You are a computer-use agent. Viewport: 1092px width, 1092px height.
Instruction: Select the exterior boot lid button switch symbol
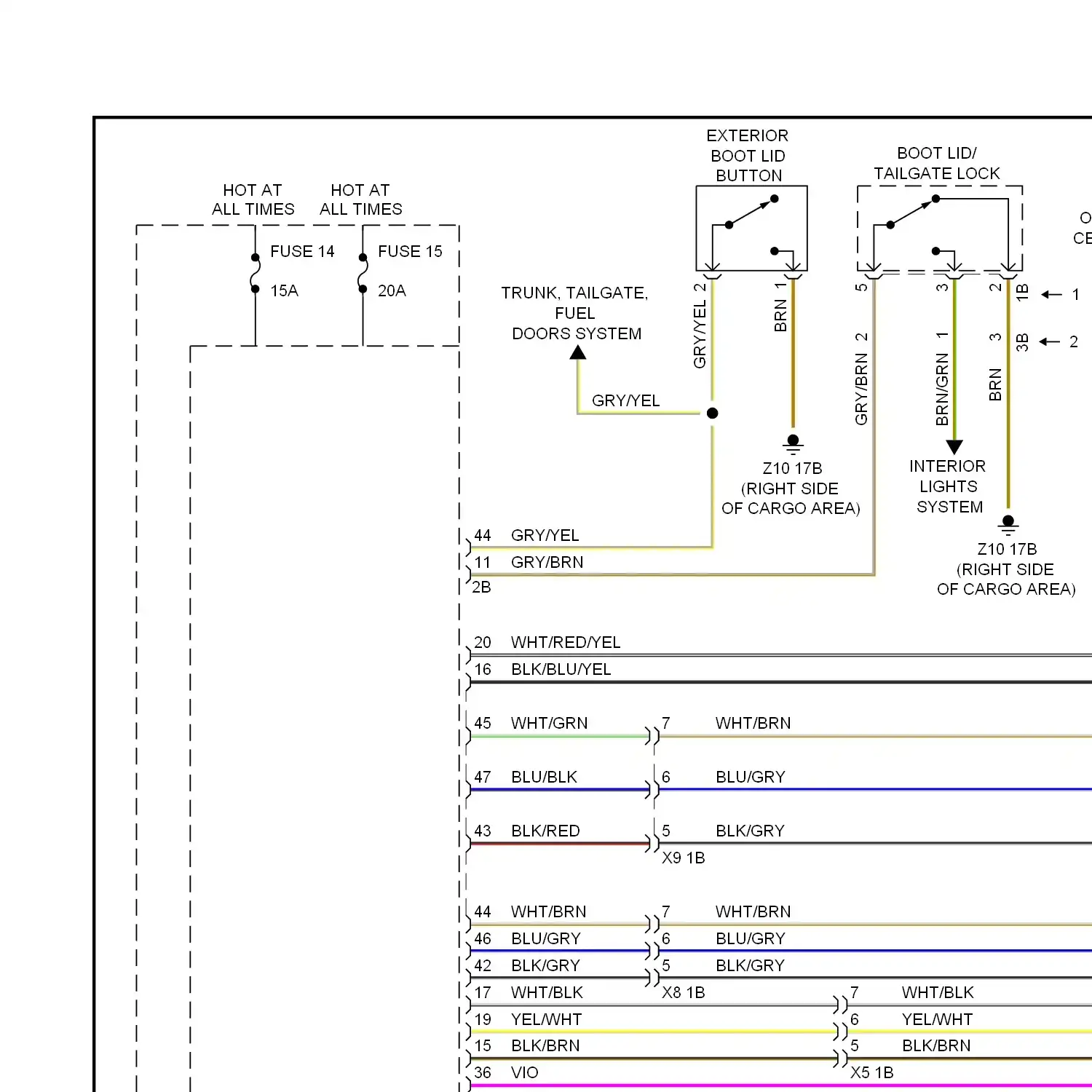751,229
